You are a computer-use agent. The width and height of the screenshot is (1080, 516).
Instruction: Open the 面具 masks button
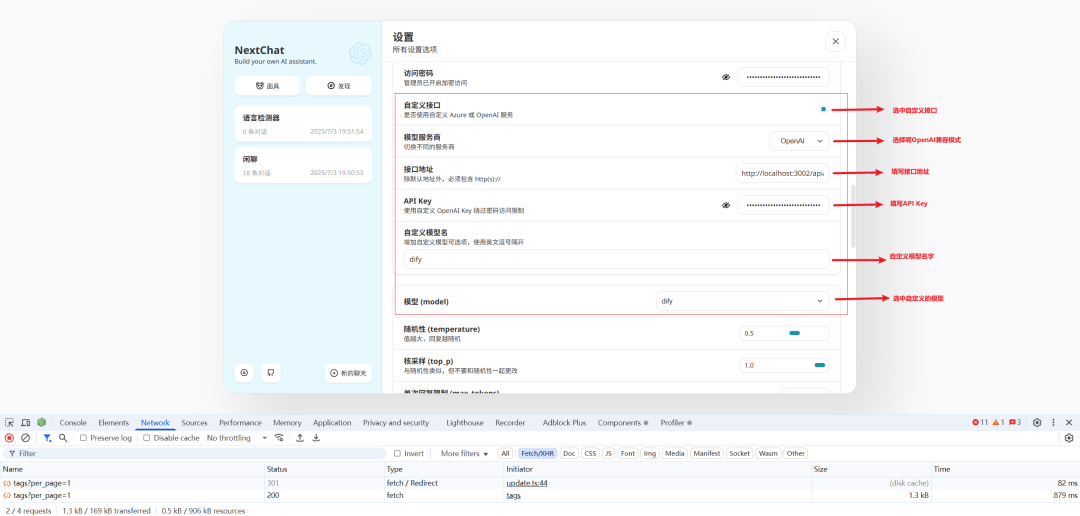coord(267,85)
